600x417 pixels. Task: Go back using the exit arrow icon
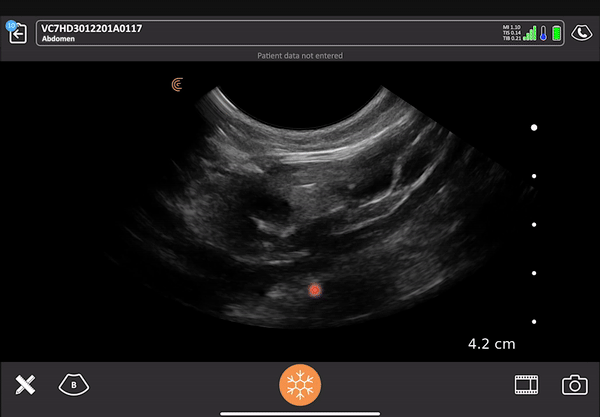point(17,34)
